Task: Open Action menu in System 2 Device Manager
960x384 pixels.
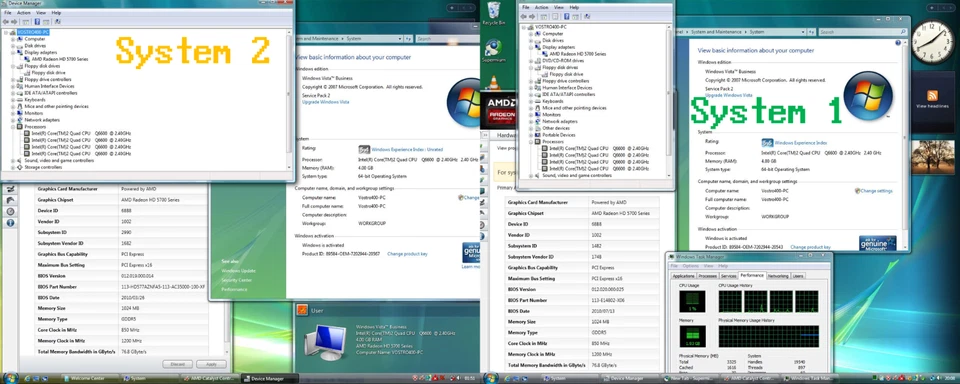Action: click(x=24, y=12)
